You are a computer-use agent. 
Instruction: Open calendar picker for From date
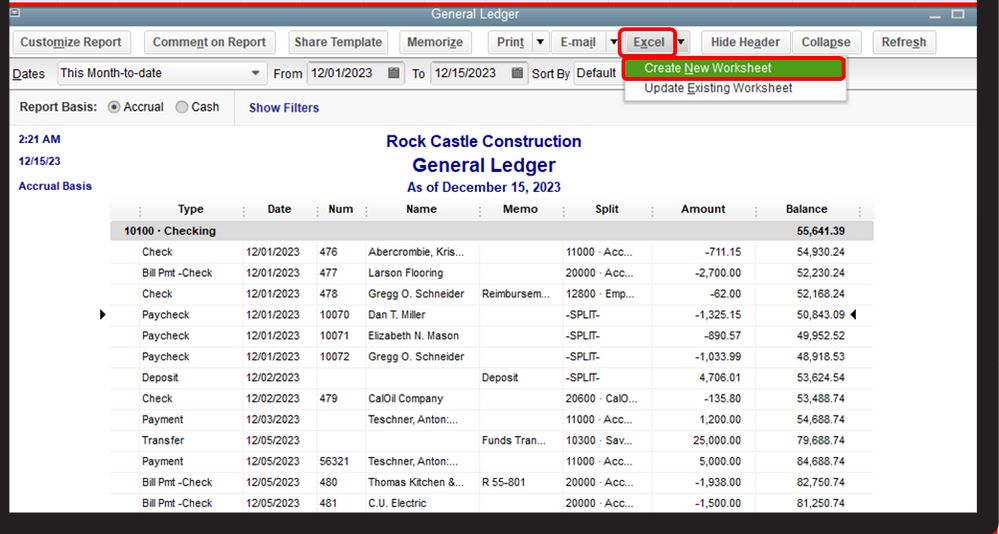(x=394, y=73)
